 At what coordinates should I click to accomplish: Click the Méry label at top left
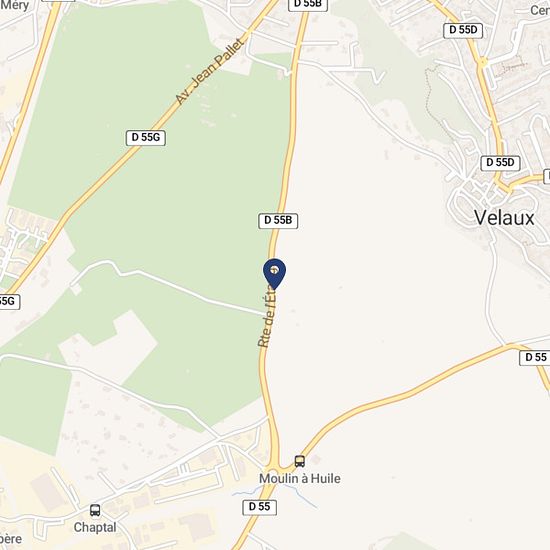[x=14, y=5]
